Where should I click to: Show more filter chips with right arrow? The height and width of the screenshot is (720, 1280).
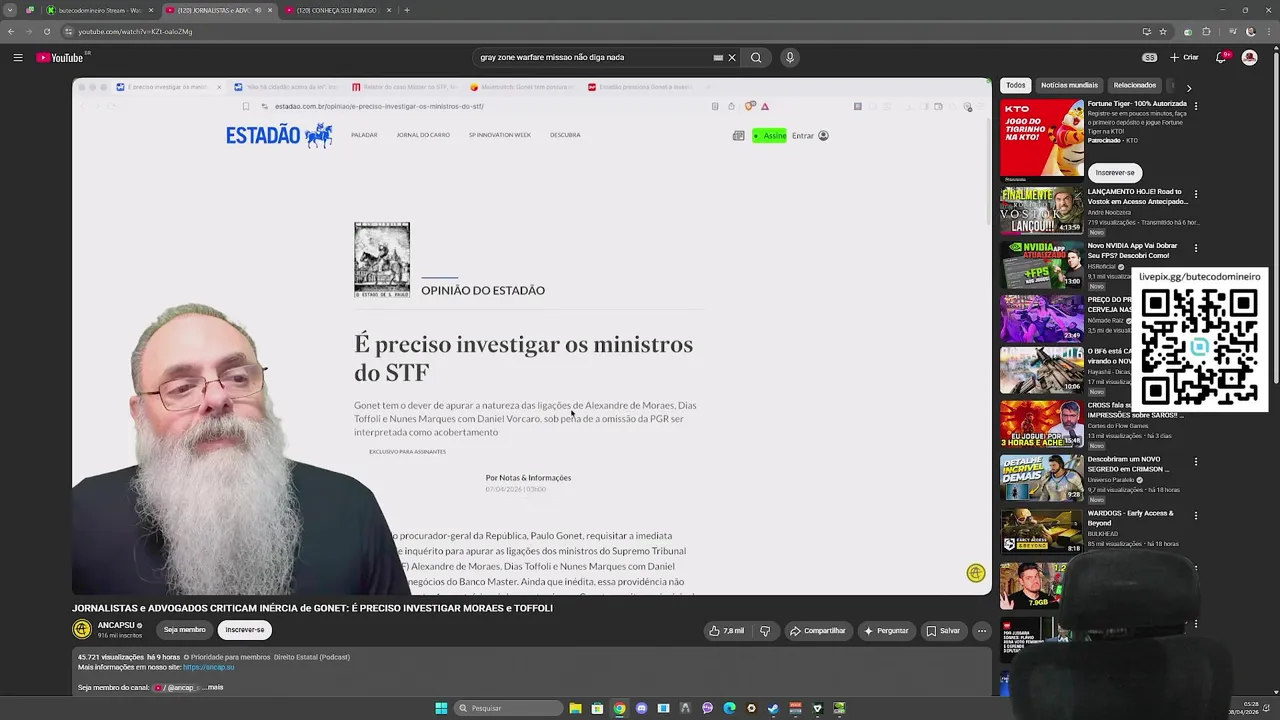tap(1189, 88)
